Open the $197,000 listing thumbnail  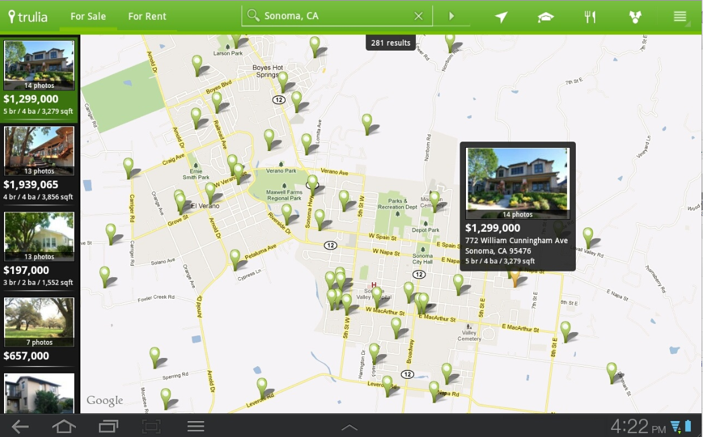coord(39,237)
